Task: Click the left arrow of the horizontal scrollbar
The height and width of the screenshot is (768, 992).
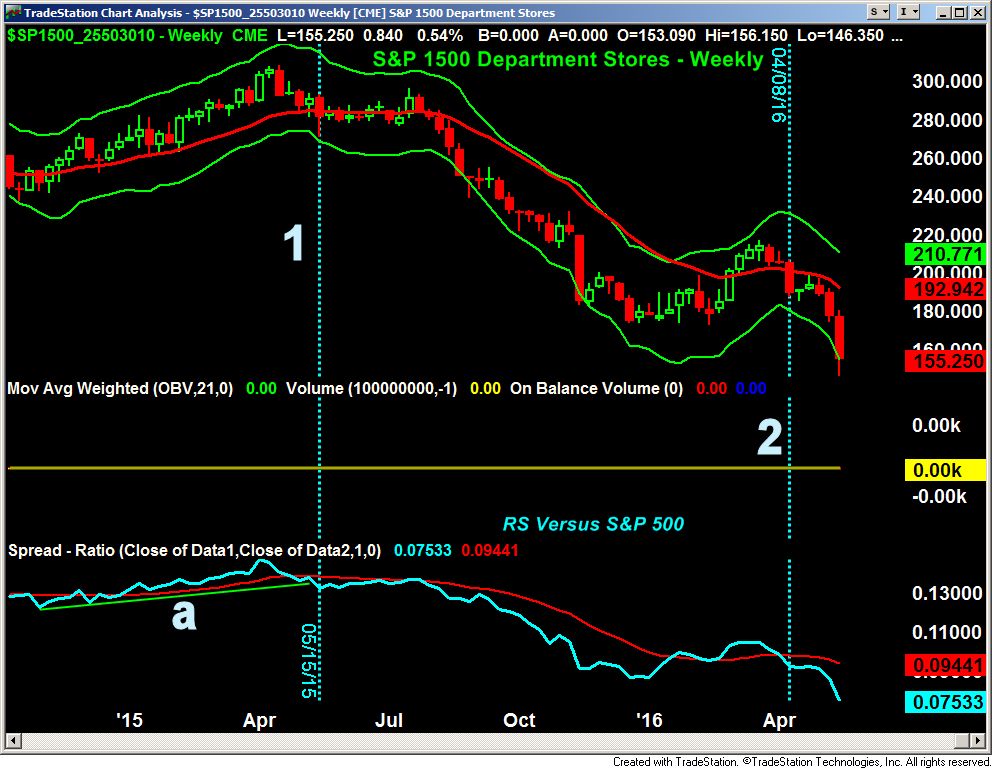Action: 13,740
